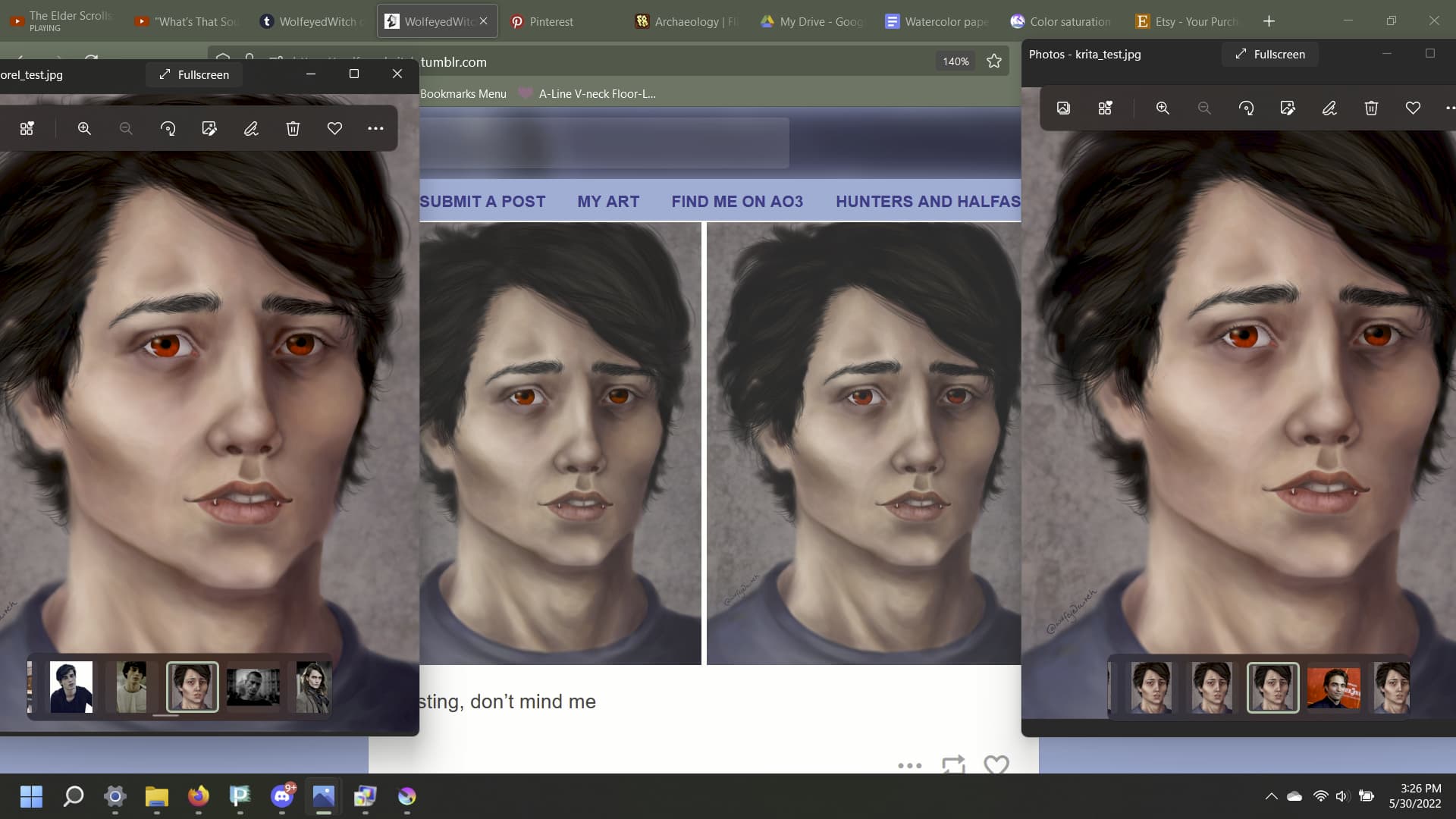
Task: Like the Tumblr post with heart icon
Action: (996, 764)
